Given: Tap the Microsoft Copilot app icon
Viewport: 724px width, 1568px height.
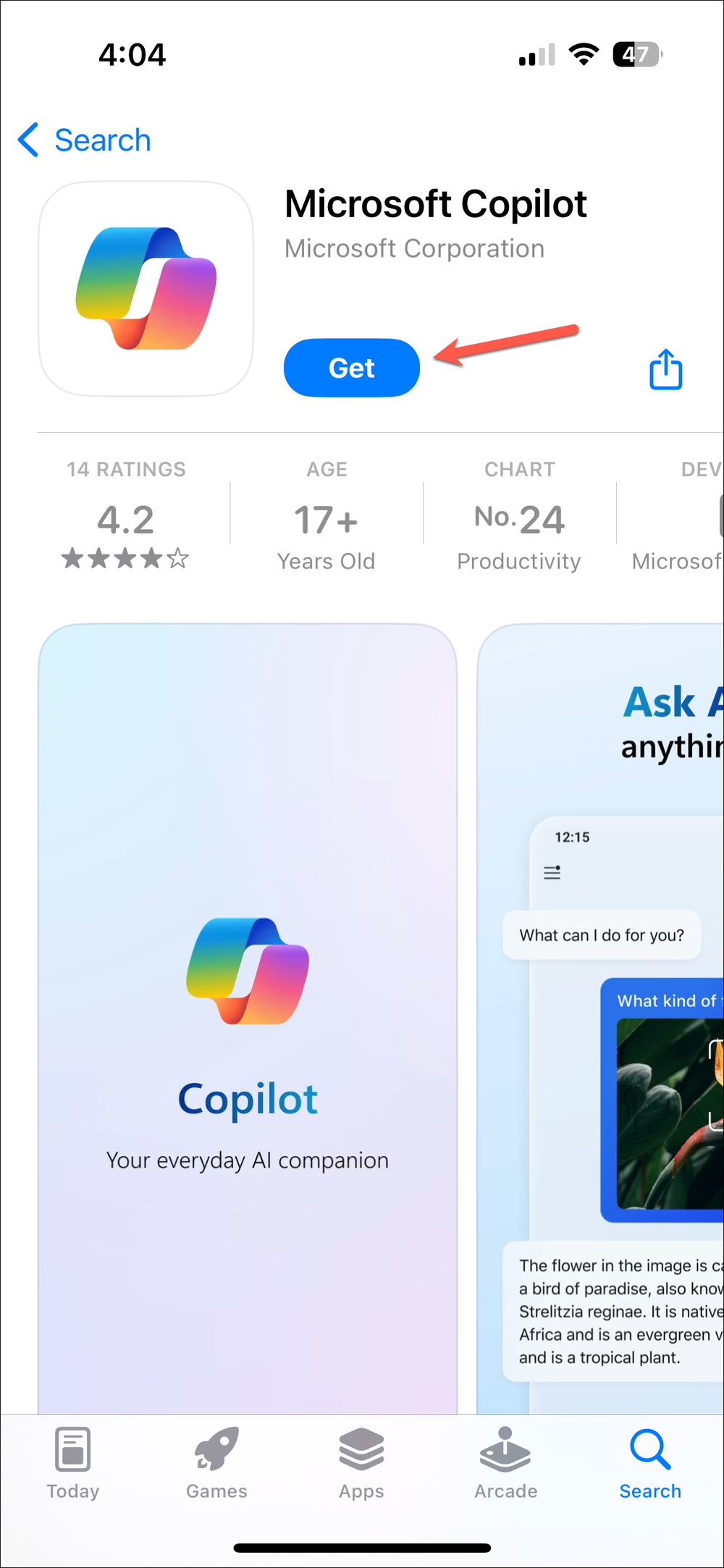Looking at the screenshot, I should click(x=145, y=287).
